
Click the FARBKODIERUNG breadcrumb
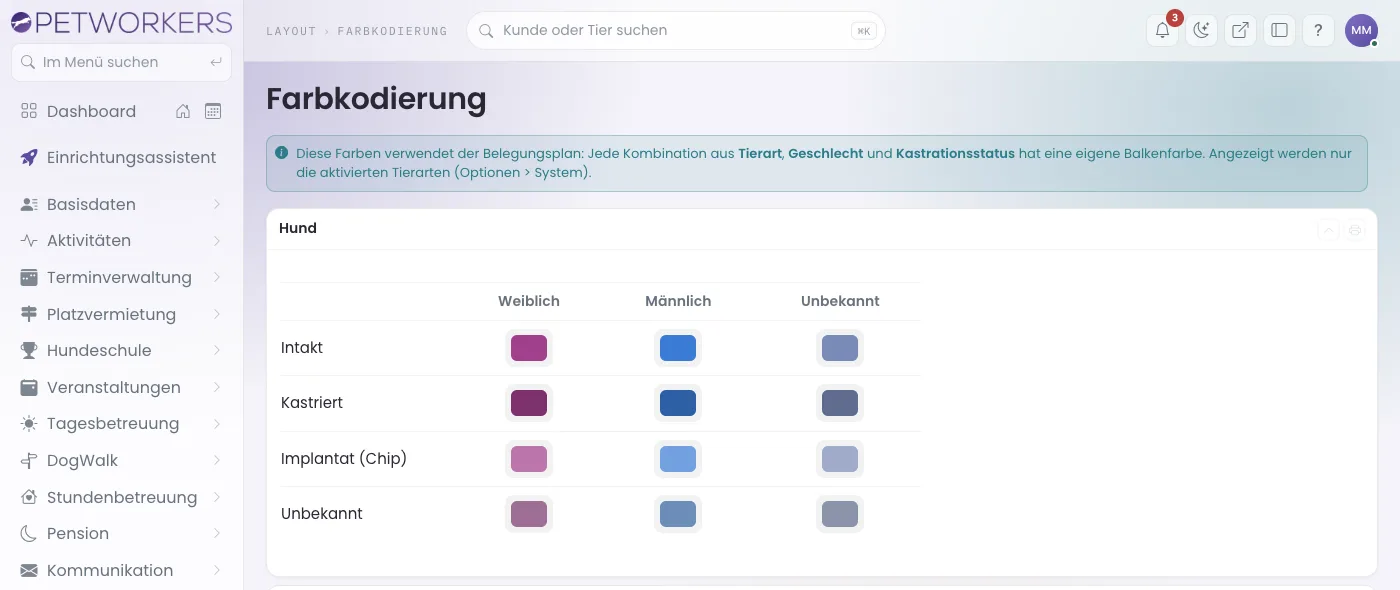click(x=392, y=31)
